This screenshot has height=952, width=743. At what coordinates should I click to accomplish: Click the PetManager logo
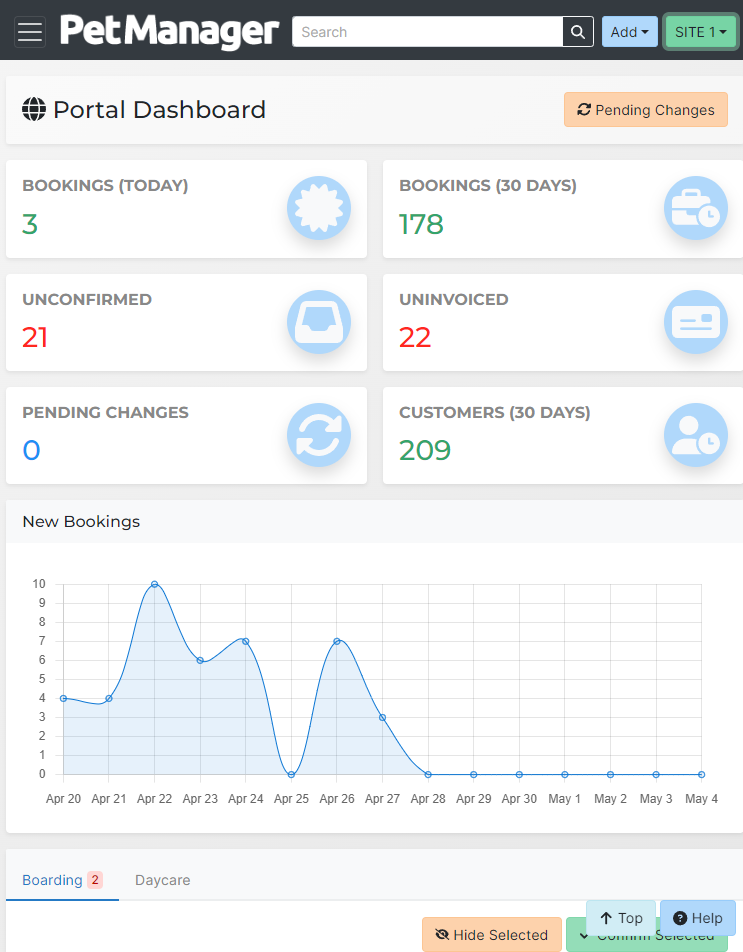[x=169, y=32]
